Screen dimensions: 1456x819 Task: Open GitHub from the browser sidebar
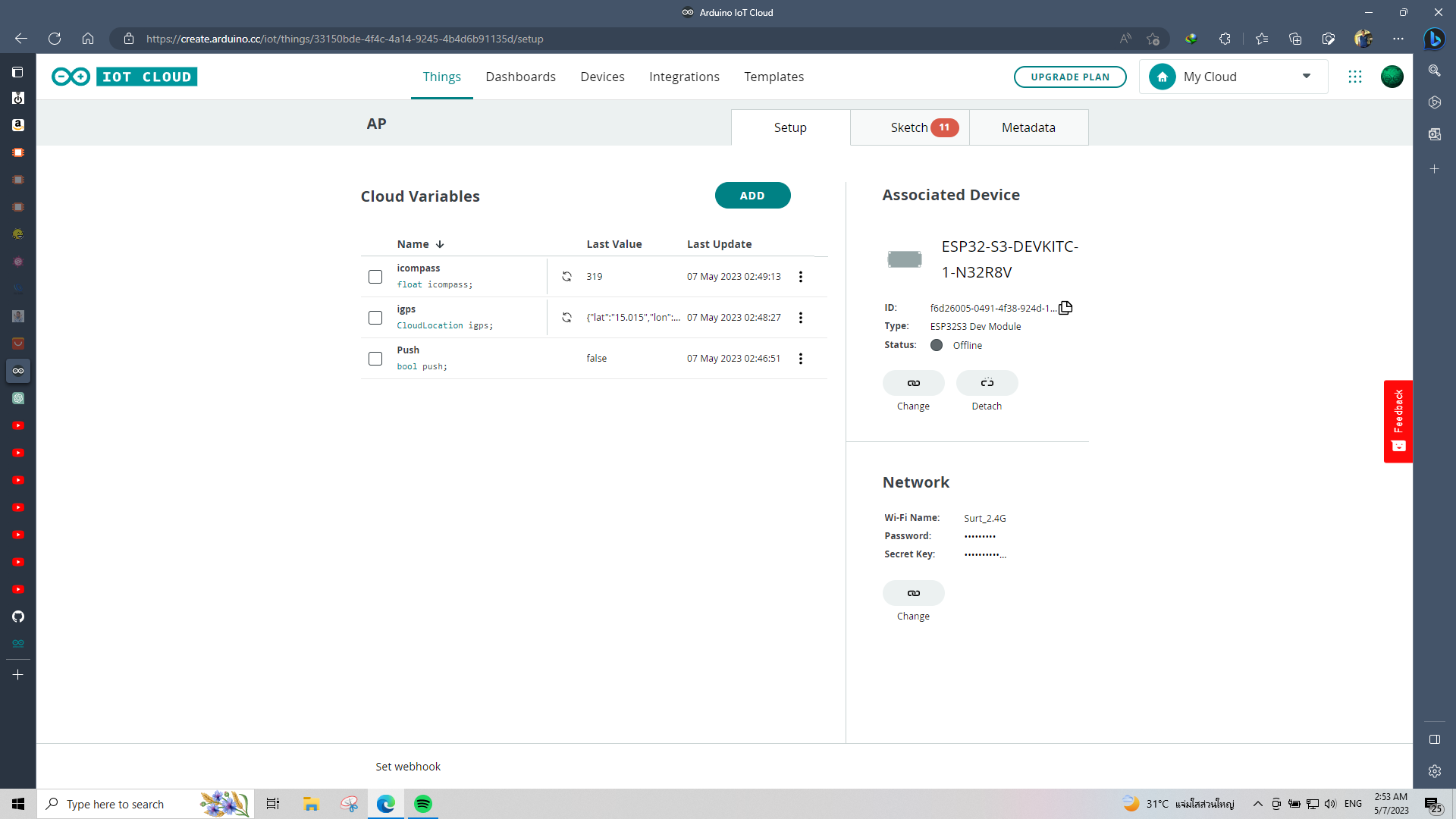pos(18,617)
